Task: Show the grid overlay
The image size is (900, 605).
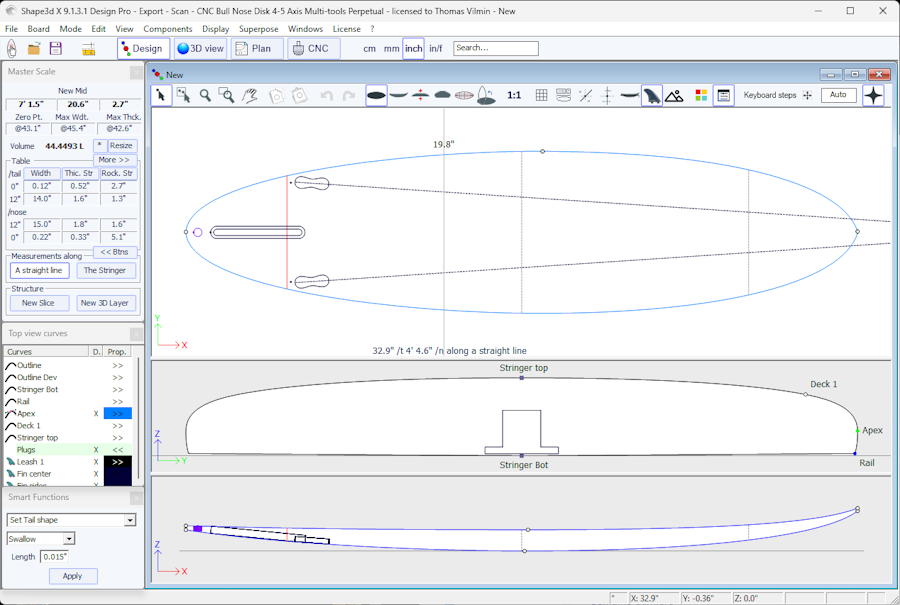Action: (x=541, y=95)
